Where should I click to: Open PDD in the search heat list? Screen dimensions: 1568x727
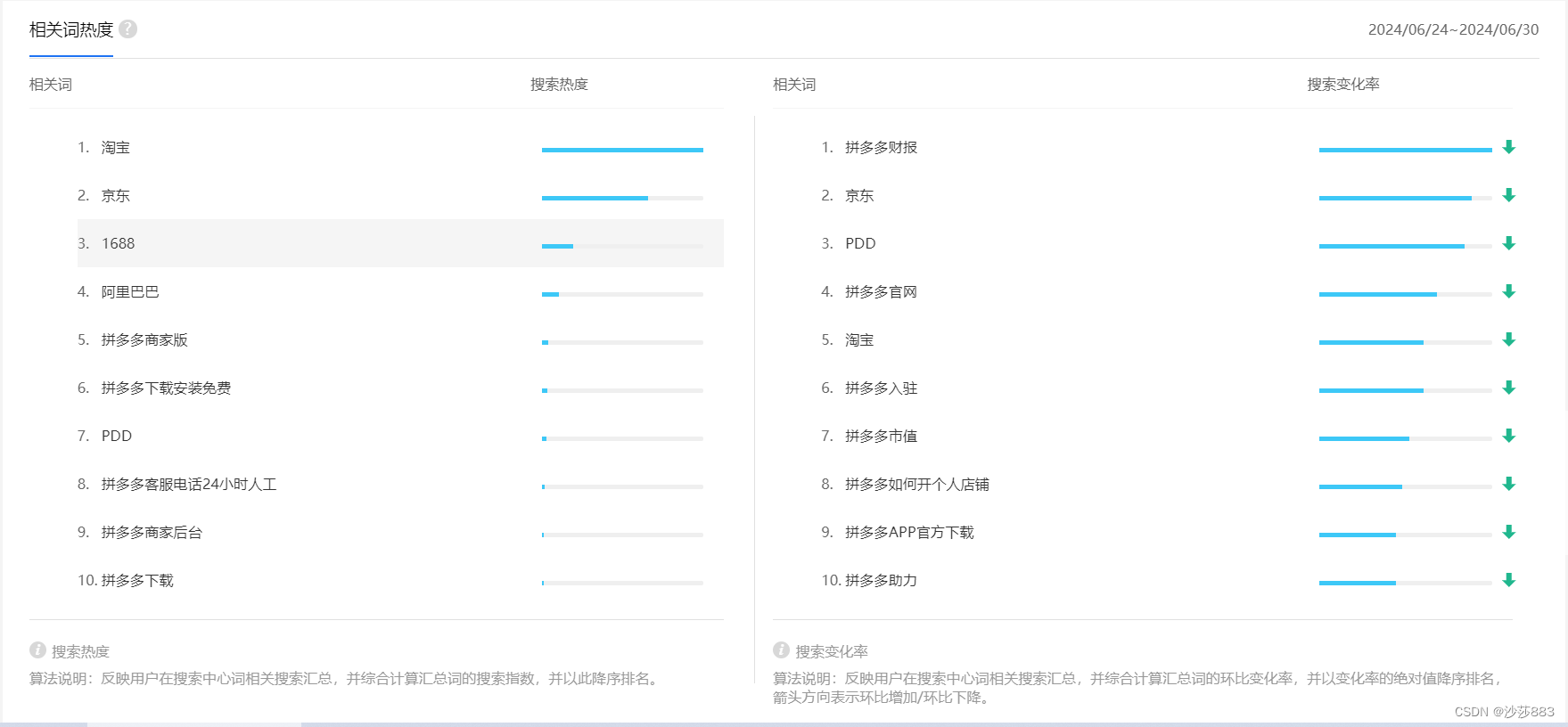(117, 437)
